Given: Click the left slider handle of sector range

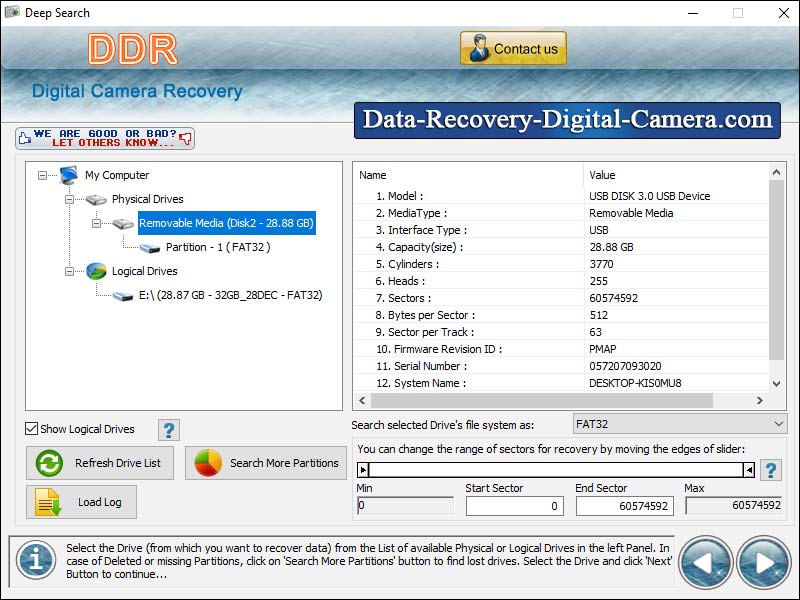Looking at the screenshot, I should (363, 470).
